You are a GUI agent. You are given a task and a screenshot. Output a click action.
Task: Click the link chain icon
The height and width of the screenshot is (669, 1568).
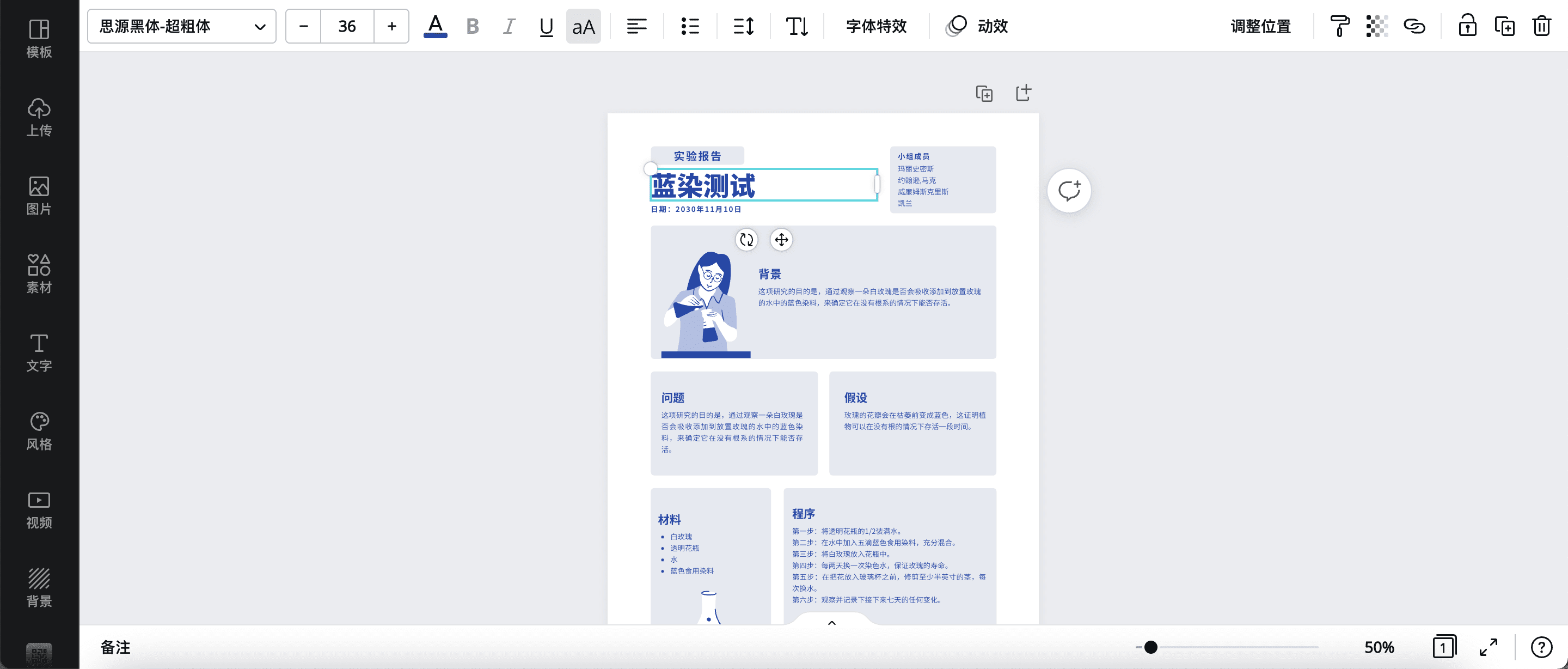1414,26
